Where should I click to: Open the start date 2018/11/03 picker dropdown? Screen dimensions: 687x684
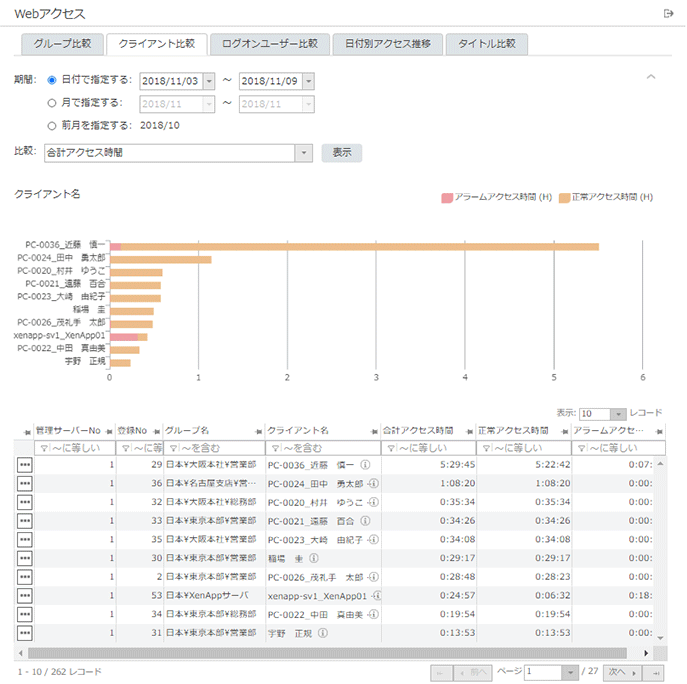tap(208, 81)
